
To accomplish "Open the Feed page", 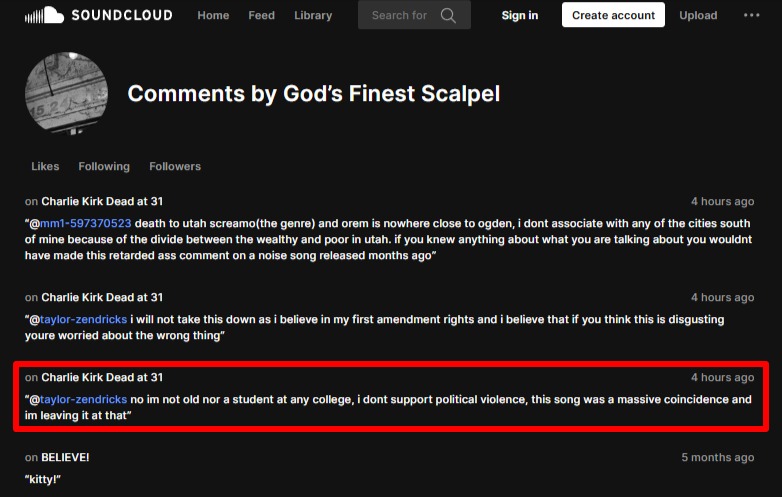I will [x=261, y=15].
